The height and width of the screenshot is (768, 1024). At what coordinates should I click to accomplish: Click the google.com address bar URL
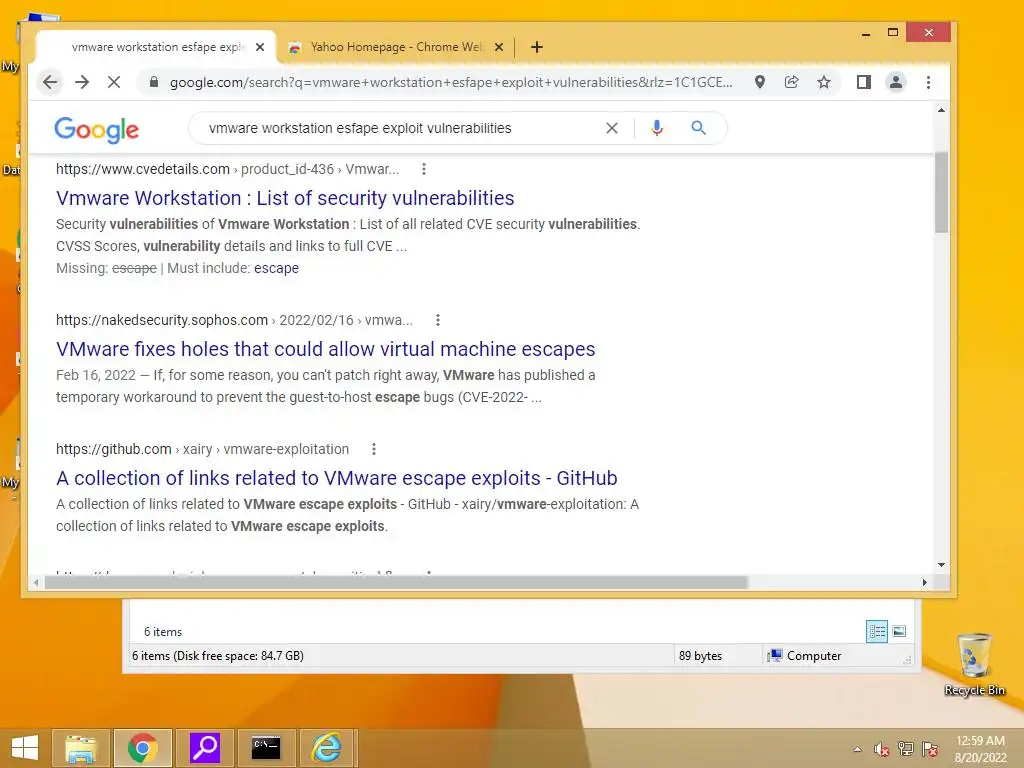click(x=451, y=82)
